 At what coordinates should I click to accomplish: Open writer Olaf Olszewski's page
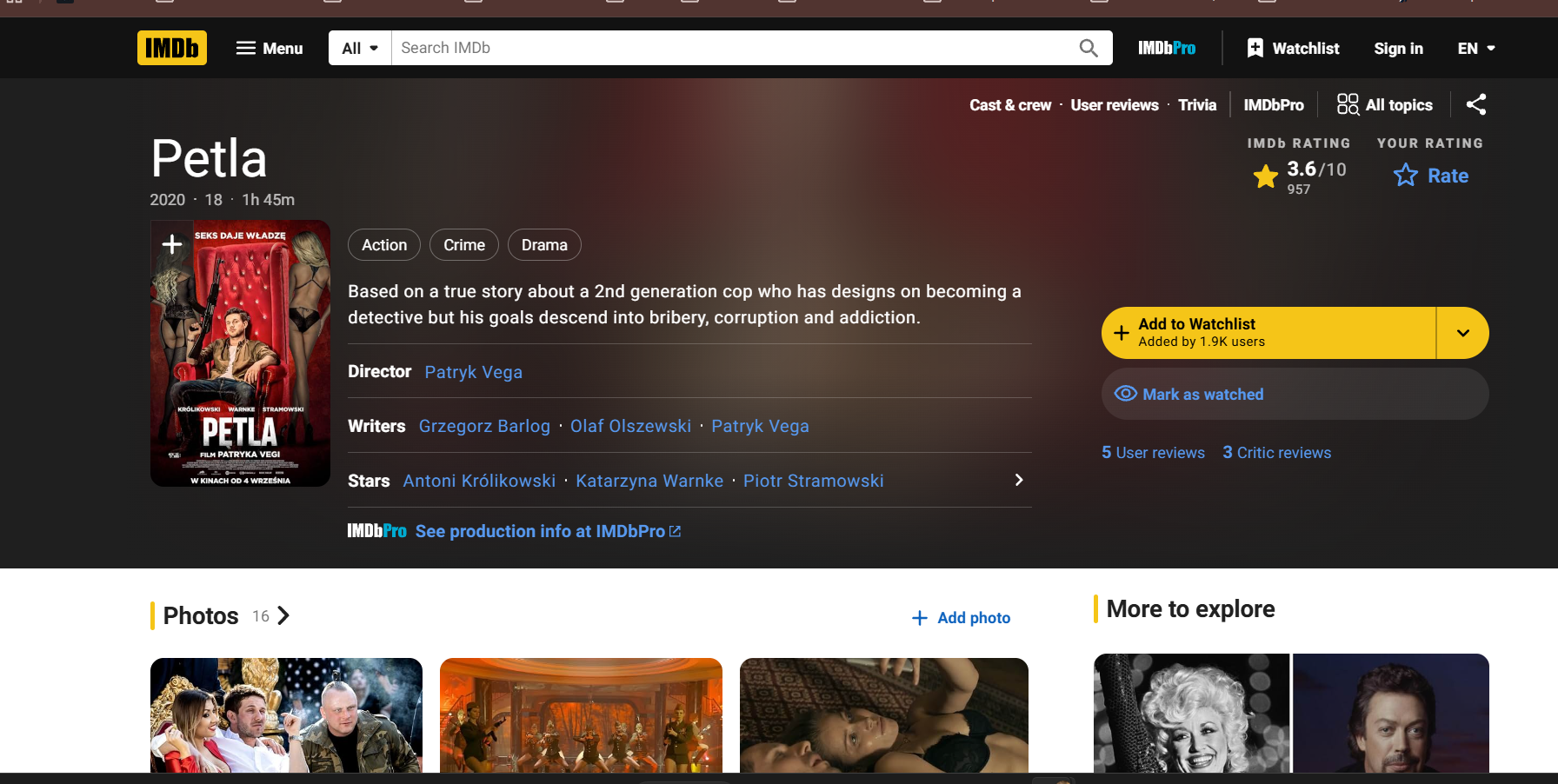630,426
